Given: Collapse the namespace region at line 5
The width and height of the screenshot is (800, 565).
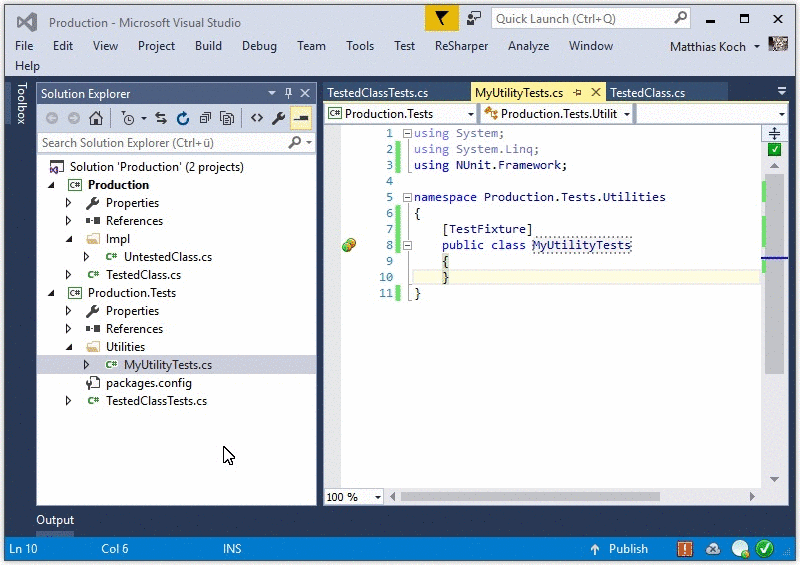Looking at the screenshot, I should (x=407, y=198).
